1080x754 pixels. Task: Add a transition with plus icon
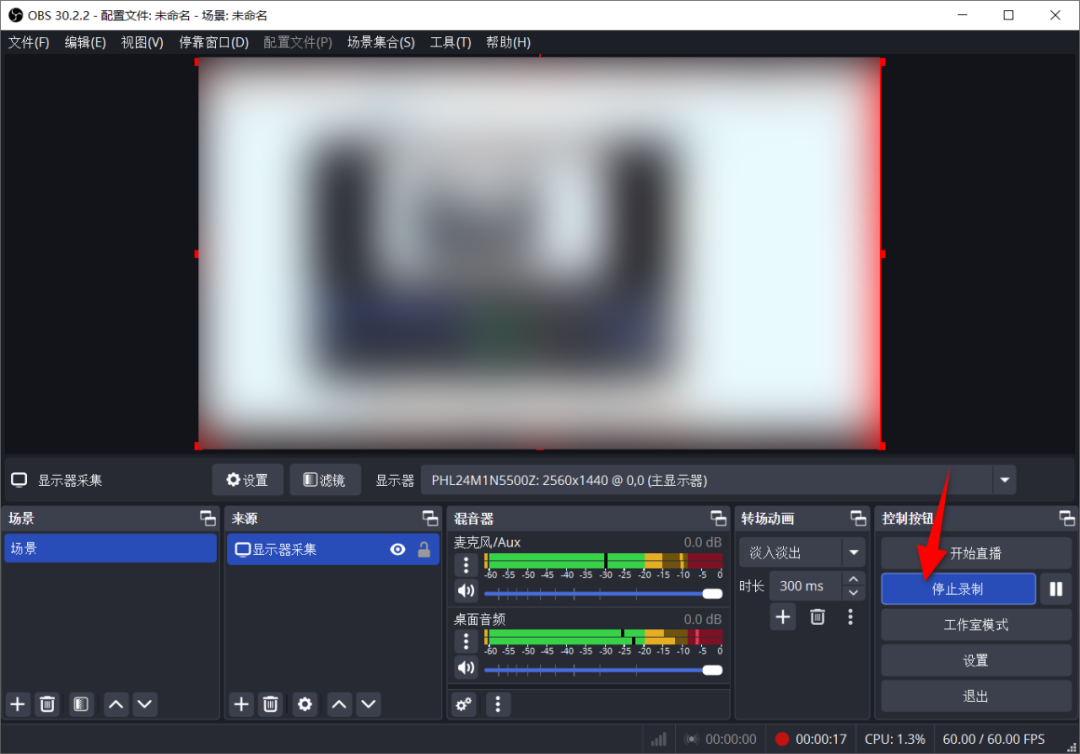pos(783,617)
